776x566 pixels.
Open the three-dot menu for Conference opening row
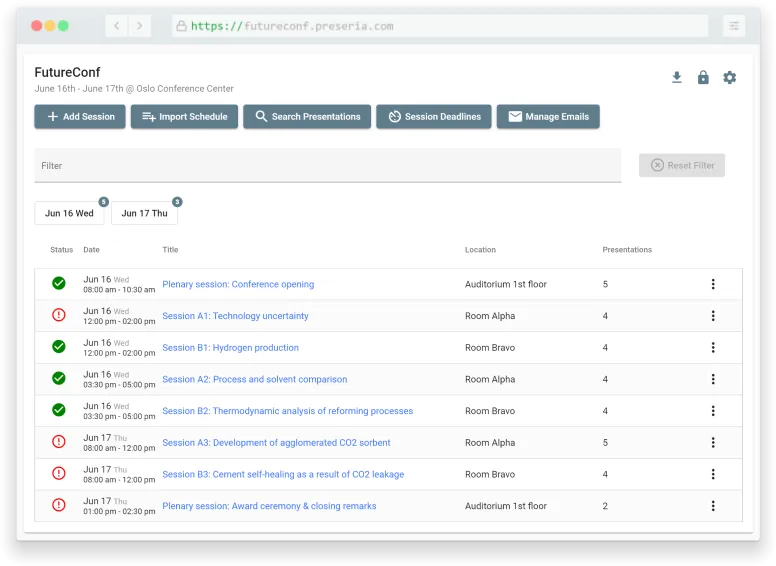coord(713,284)
